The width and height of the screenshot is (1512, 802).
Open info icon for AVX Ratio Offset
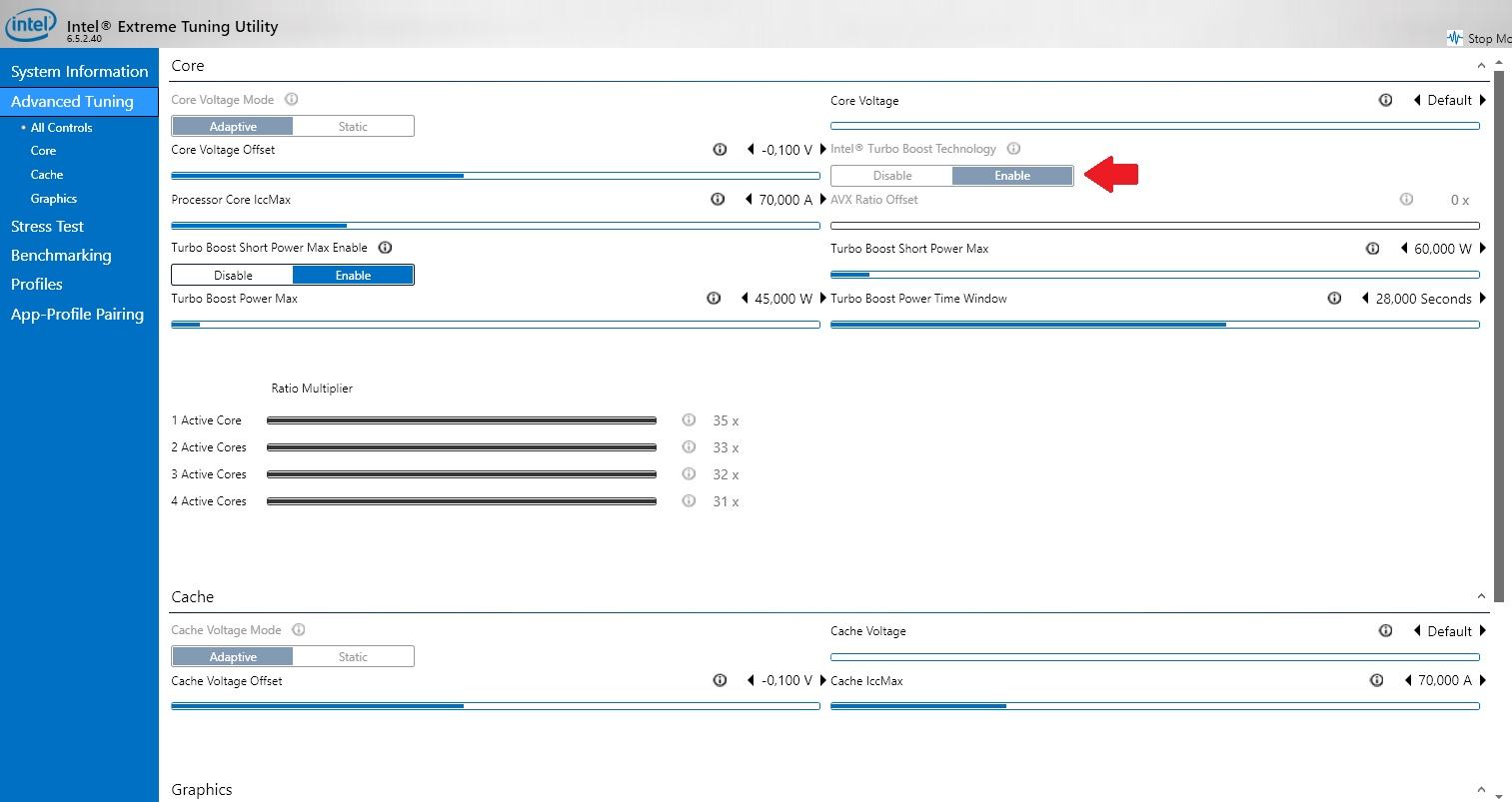click(x=1406, y=200)
